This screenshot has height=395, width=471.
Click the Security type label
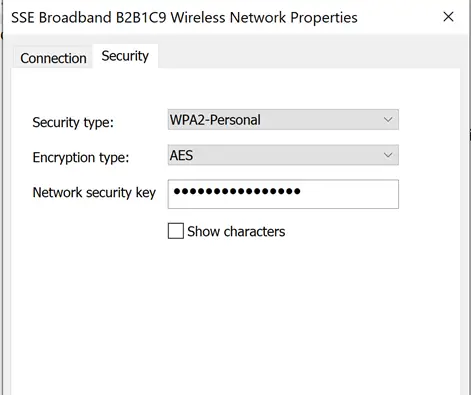click(x=73, y=122)
